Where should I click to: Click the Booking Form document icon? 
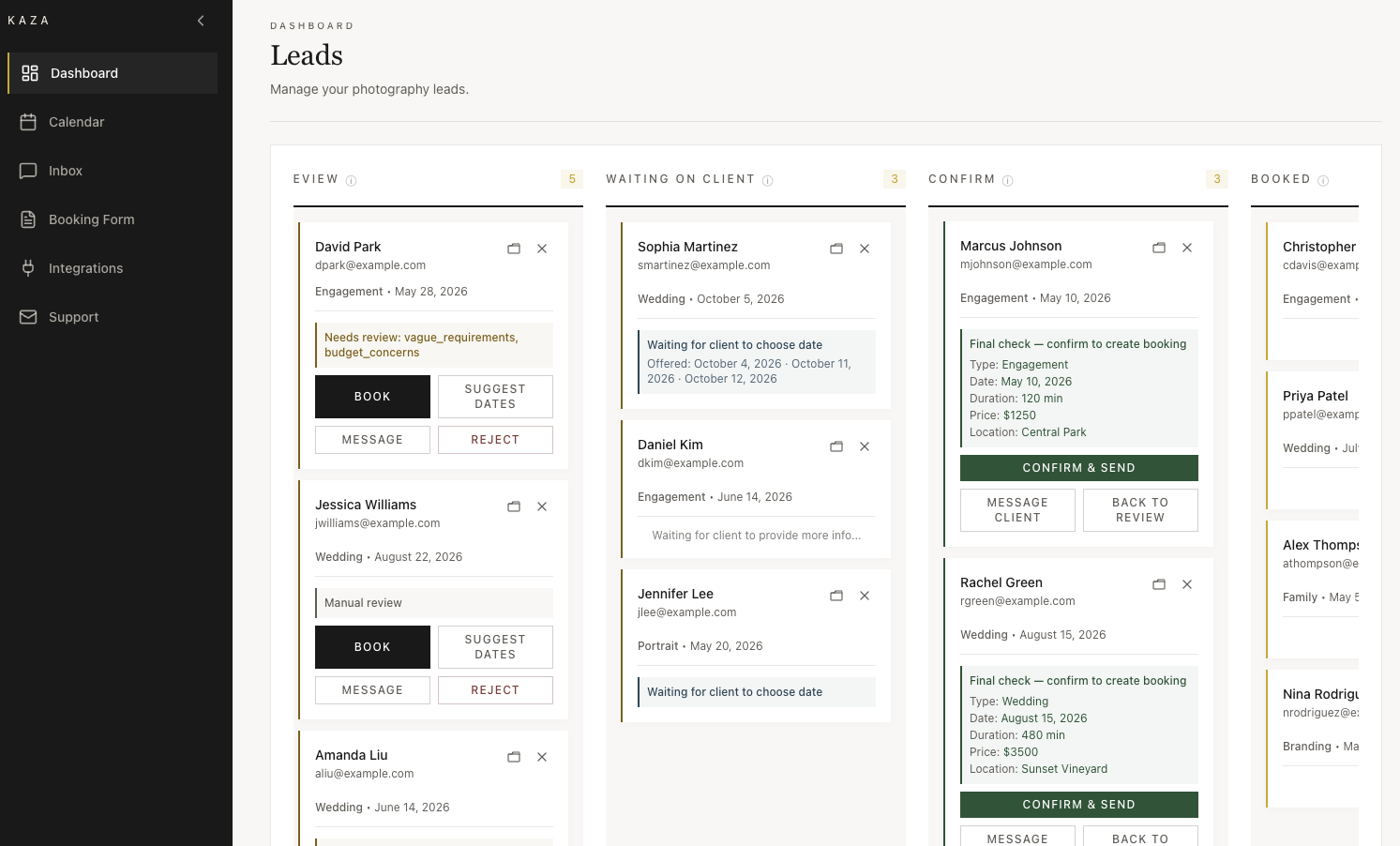28,219
